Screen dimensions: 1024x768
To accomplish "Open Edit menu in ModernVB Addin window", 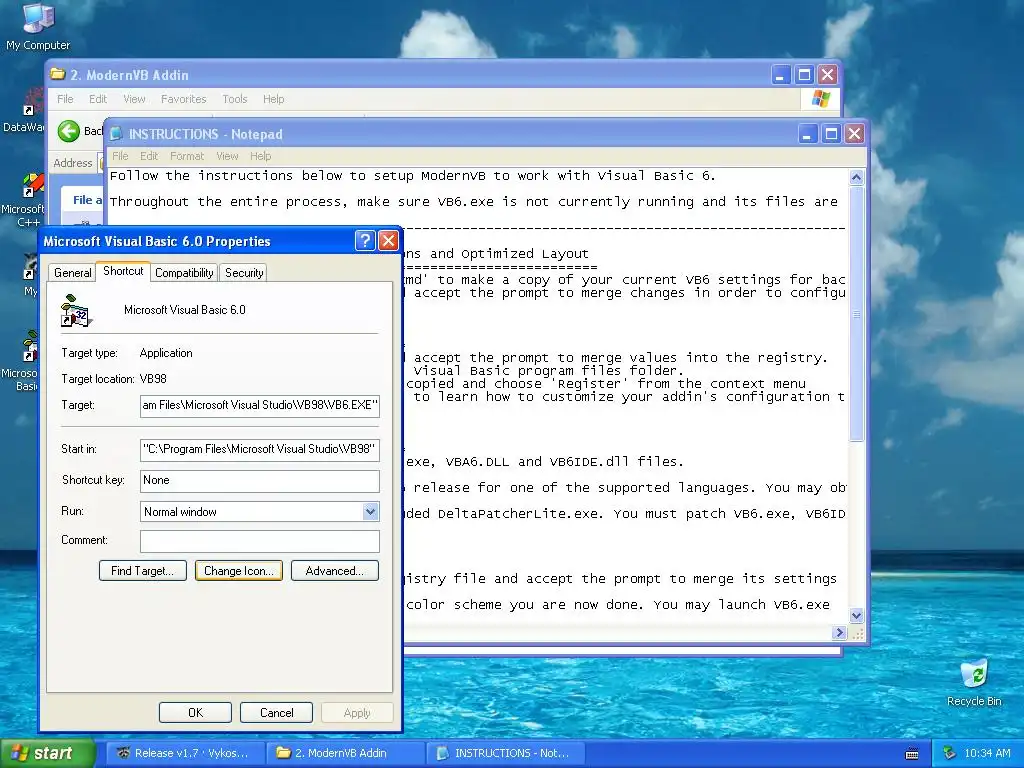I will coord(98,99).
